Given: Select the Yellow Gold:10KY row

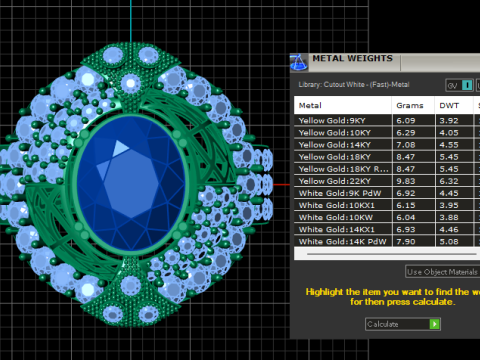Looking at the screenshot, I should click(387, 132).
